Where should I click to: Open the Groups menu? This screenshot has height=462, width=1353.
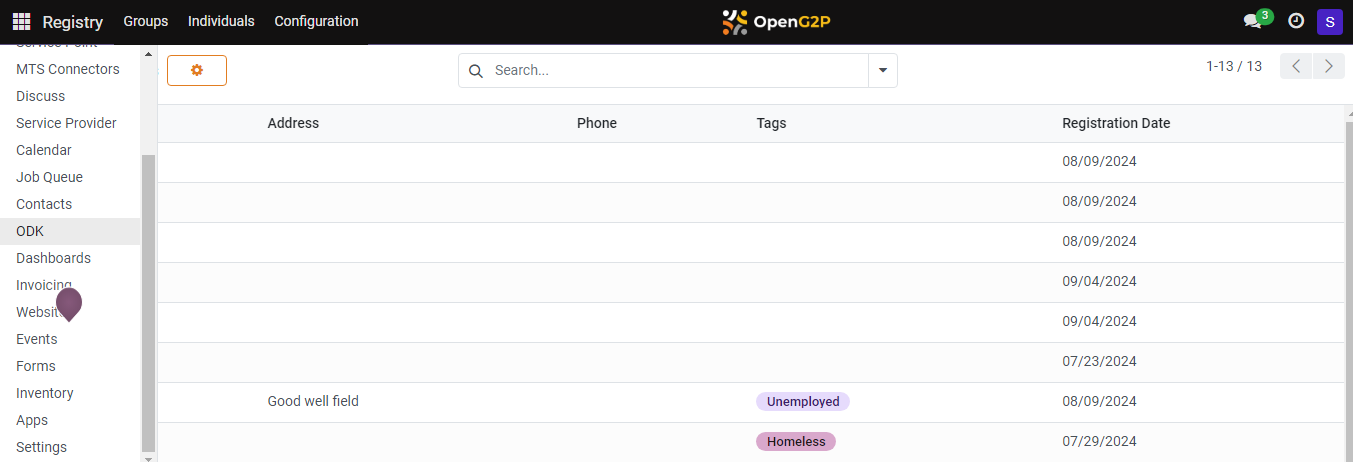pos(145,21)
